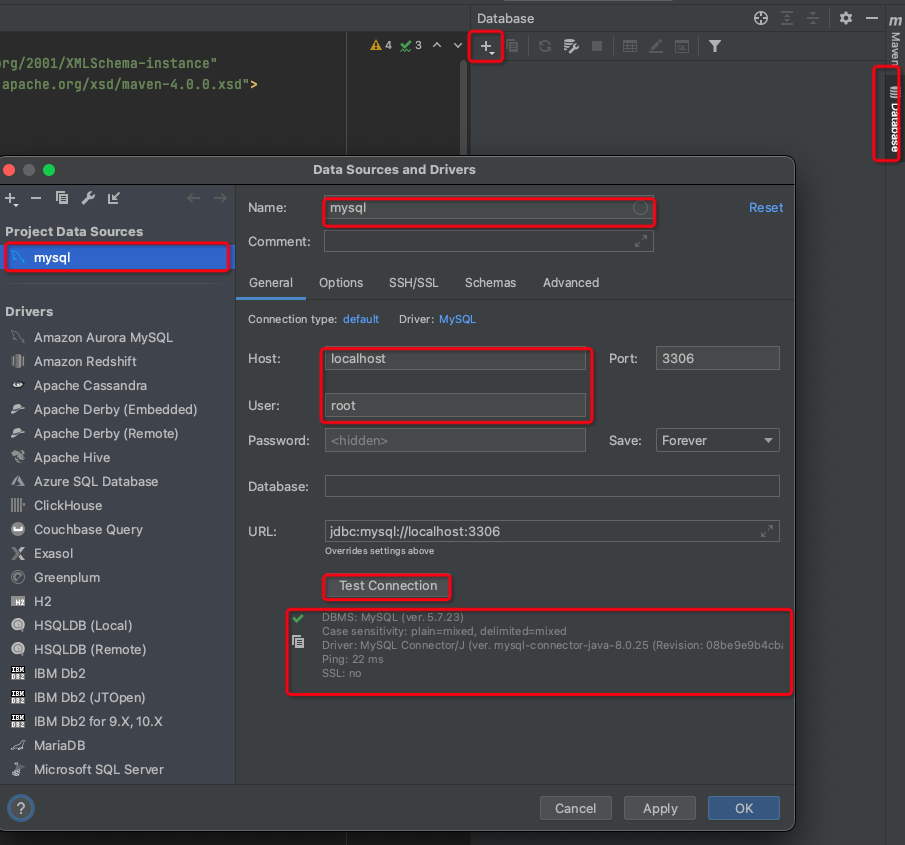Open the Database side tool window tab
The height and width of the screenshot is (845, 905).
[x=894, y=118]
